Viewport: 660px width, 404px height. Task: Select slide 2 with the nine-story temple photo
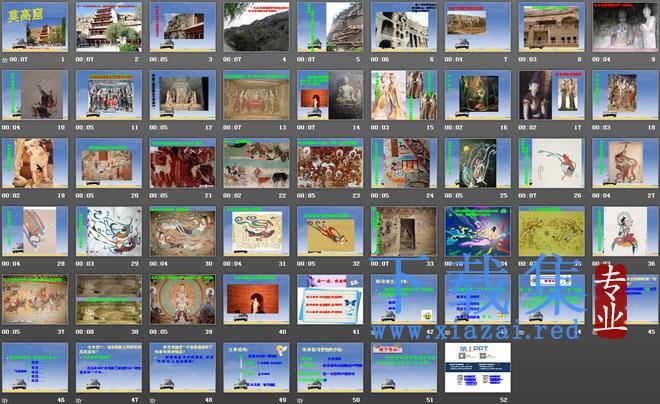109,27
